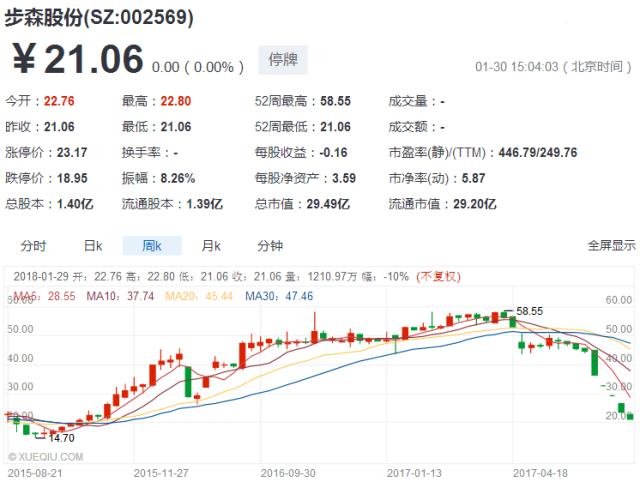Viewport: 640px width, 482px height.
Task: Click the MA5: 28.55 indicator label
Action: point(44,296)
